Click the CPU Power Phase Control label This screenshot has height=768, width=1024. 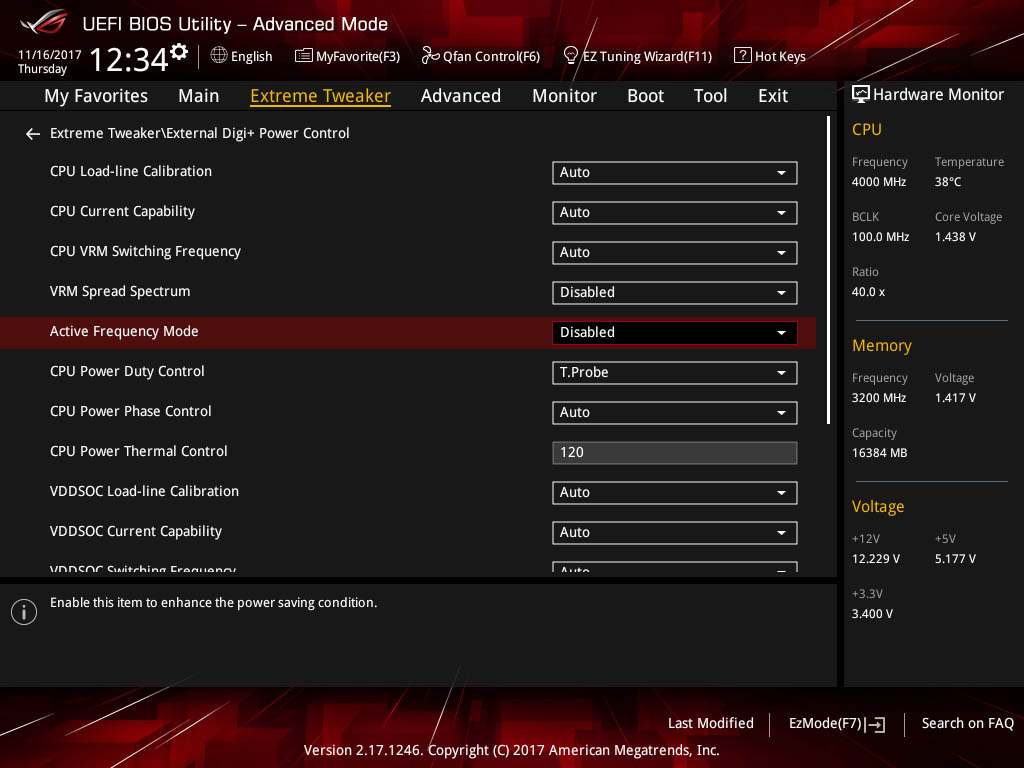(131, 411)
